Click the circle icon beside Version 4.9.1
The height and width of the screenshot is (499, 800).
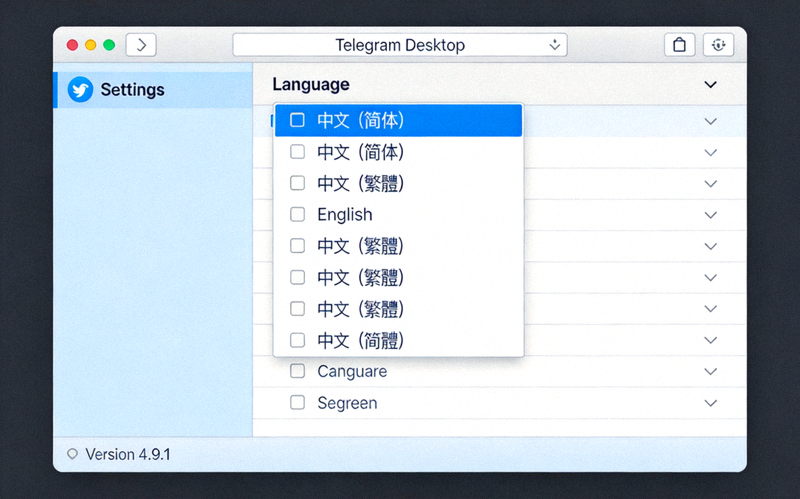(x=72, y=454)
